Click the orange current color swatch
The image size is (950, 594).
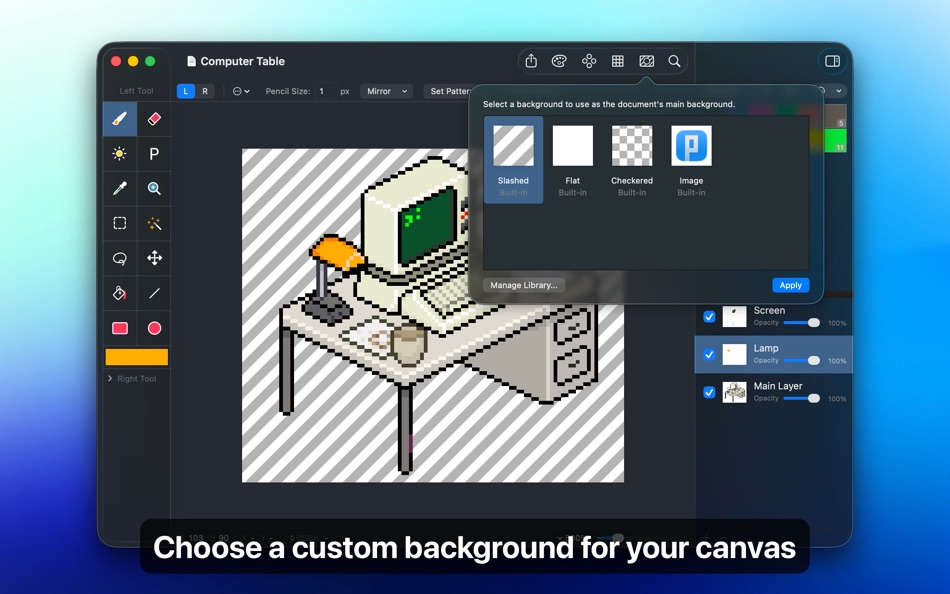137,357
